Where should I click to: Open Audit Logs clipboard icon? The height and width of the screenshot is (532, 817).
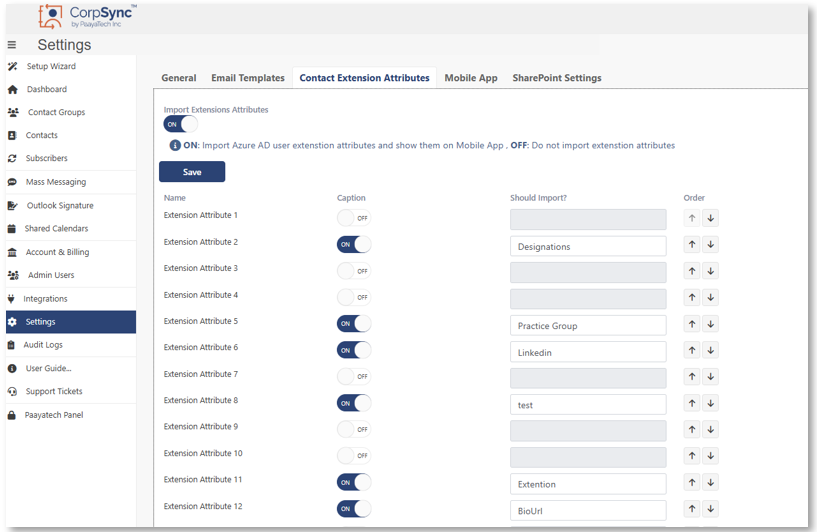click(11, 345)
